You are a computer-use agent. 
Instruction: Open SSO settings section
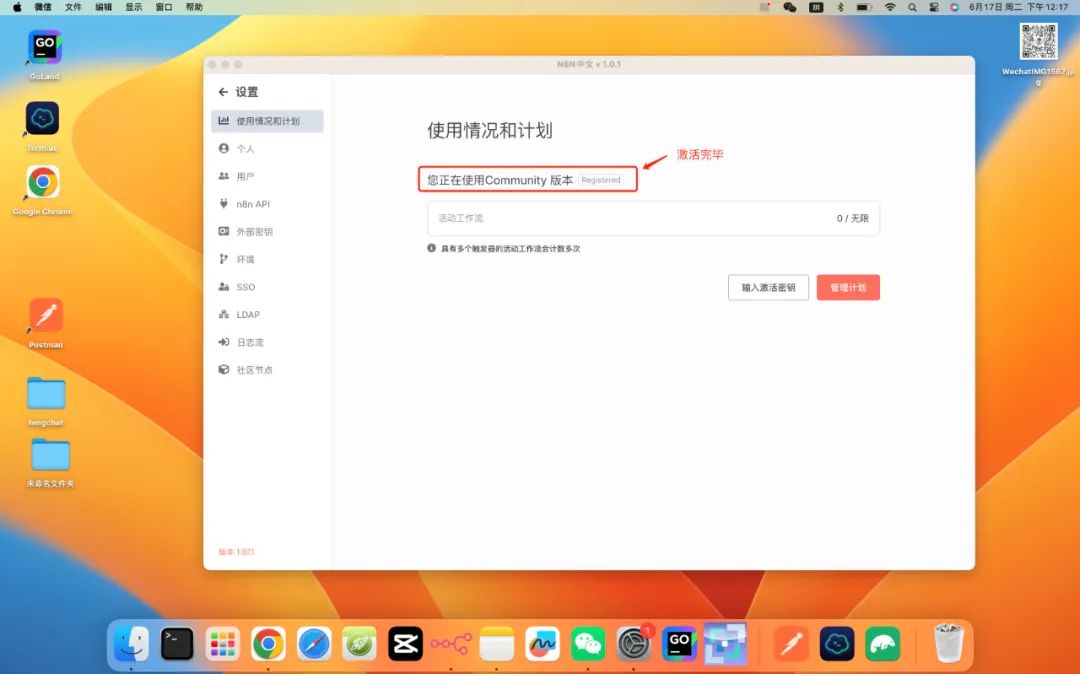pos(267,286)
